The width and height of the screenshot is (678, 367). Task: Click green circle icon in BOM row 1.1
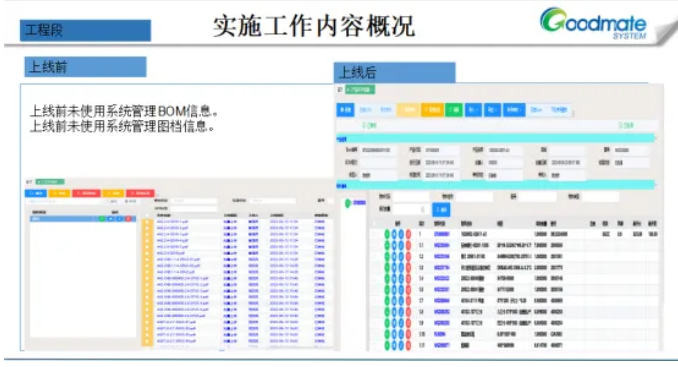387,246
